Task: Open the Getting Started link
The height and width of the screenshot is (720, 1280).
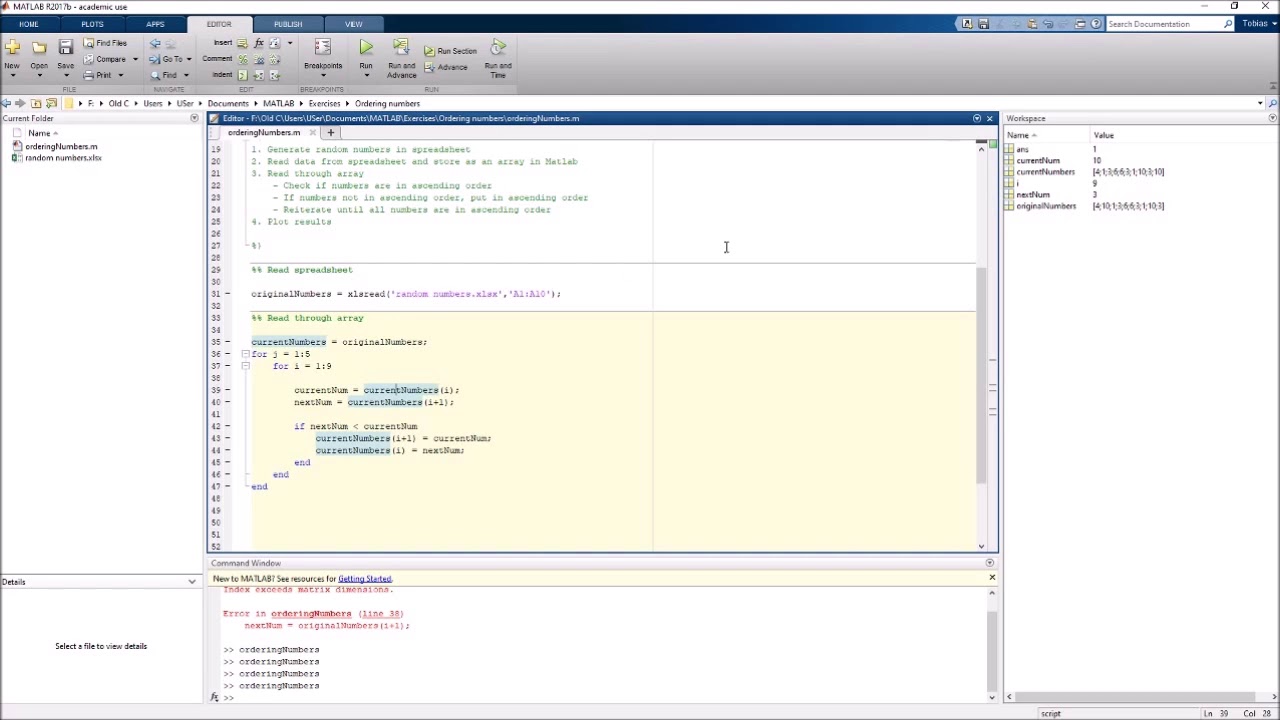Action: pyautogui.click(x=365, y=579)
